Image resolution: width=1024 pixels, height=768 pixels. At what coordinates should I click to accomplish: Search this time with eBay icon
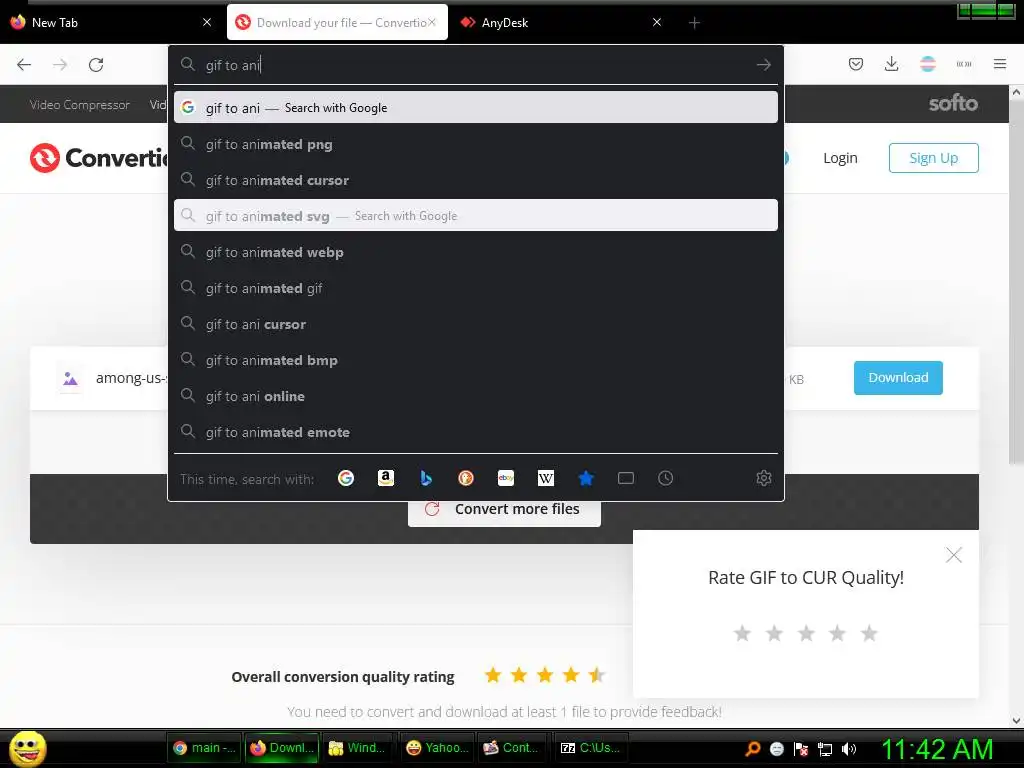pyautogui.click(x=506, y=478)
